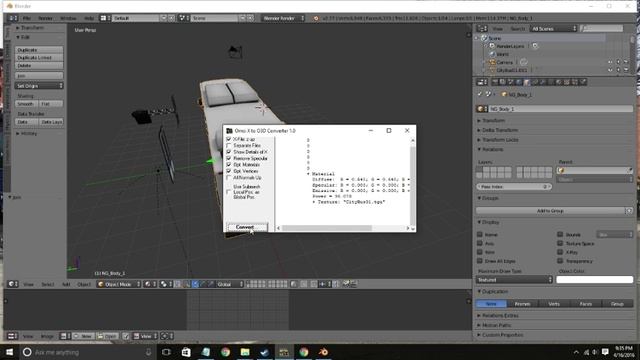Open Maximum Draw Type Textured dropdown
The image size is (640, 360).
point(514,280)
